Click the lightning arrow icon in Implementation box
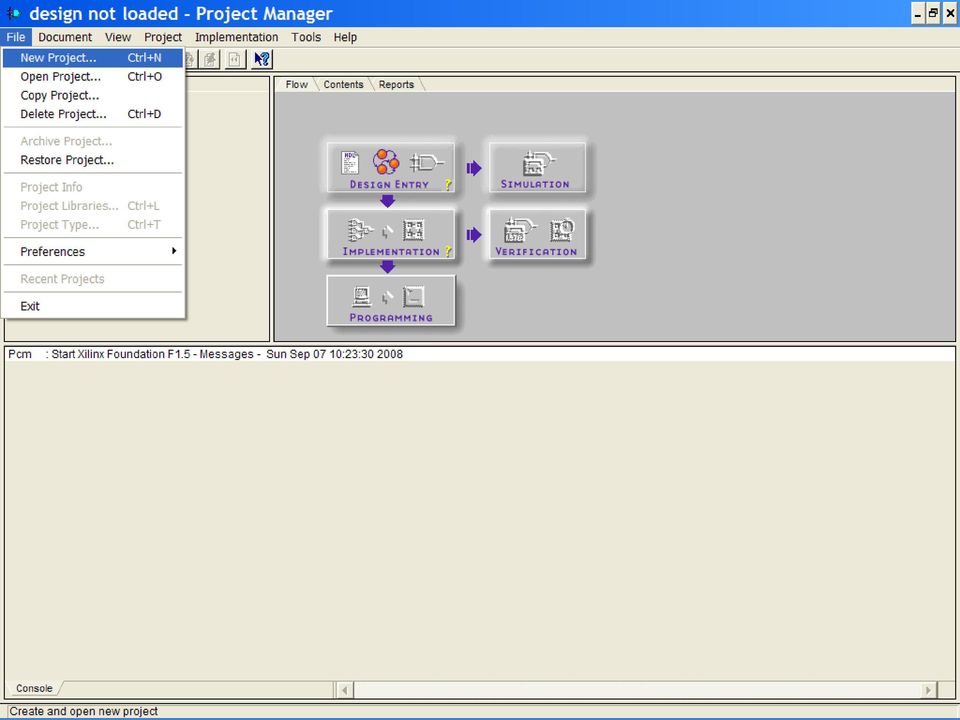 point(387,232)
